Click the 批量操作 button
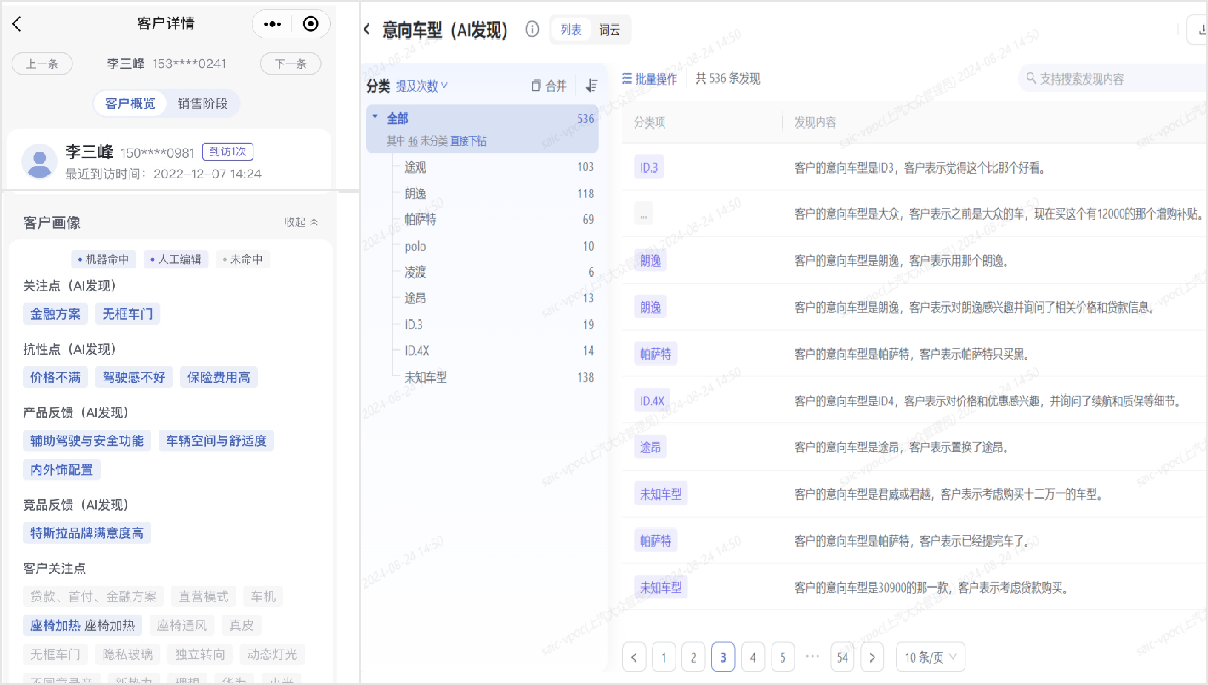Viewport: 1208px width, 685px height. click(649, 79)
